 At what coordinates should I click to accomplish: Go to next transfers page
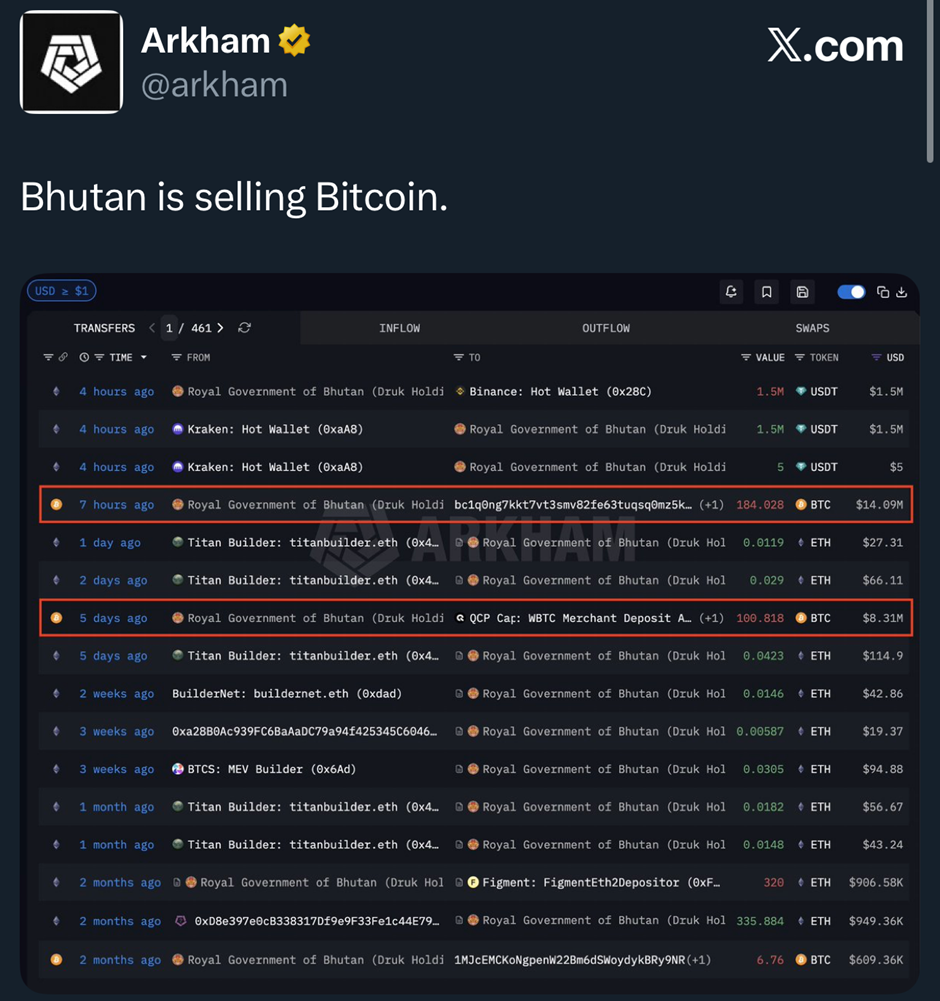tap(220, 328)
